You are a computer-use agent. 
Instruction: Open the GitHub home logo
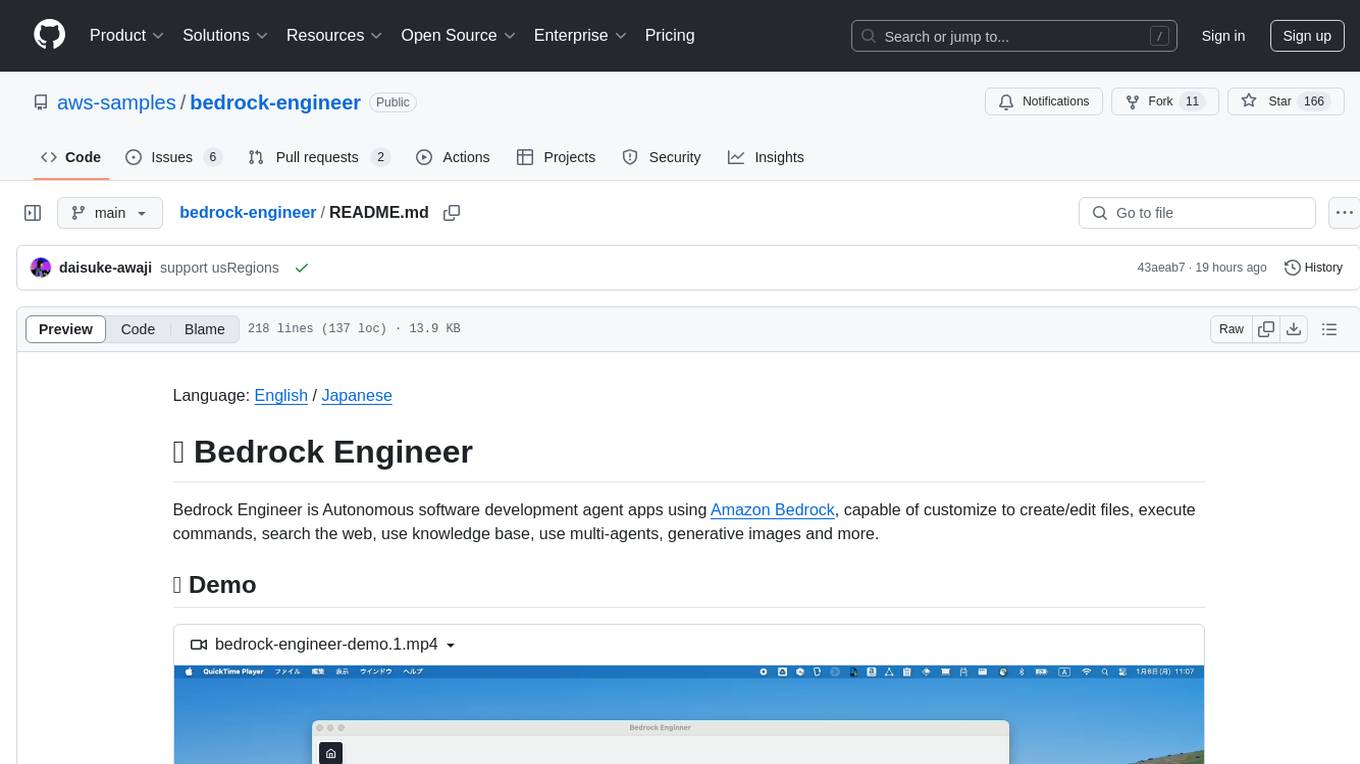[49, 35]
